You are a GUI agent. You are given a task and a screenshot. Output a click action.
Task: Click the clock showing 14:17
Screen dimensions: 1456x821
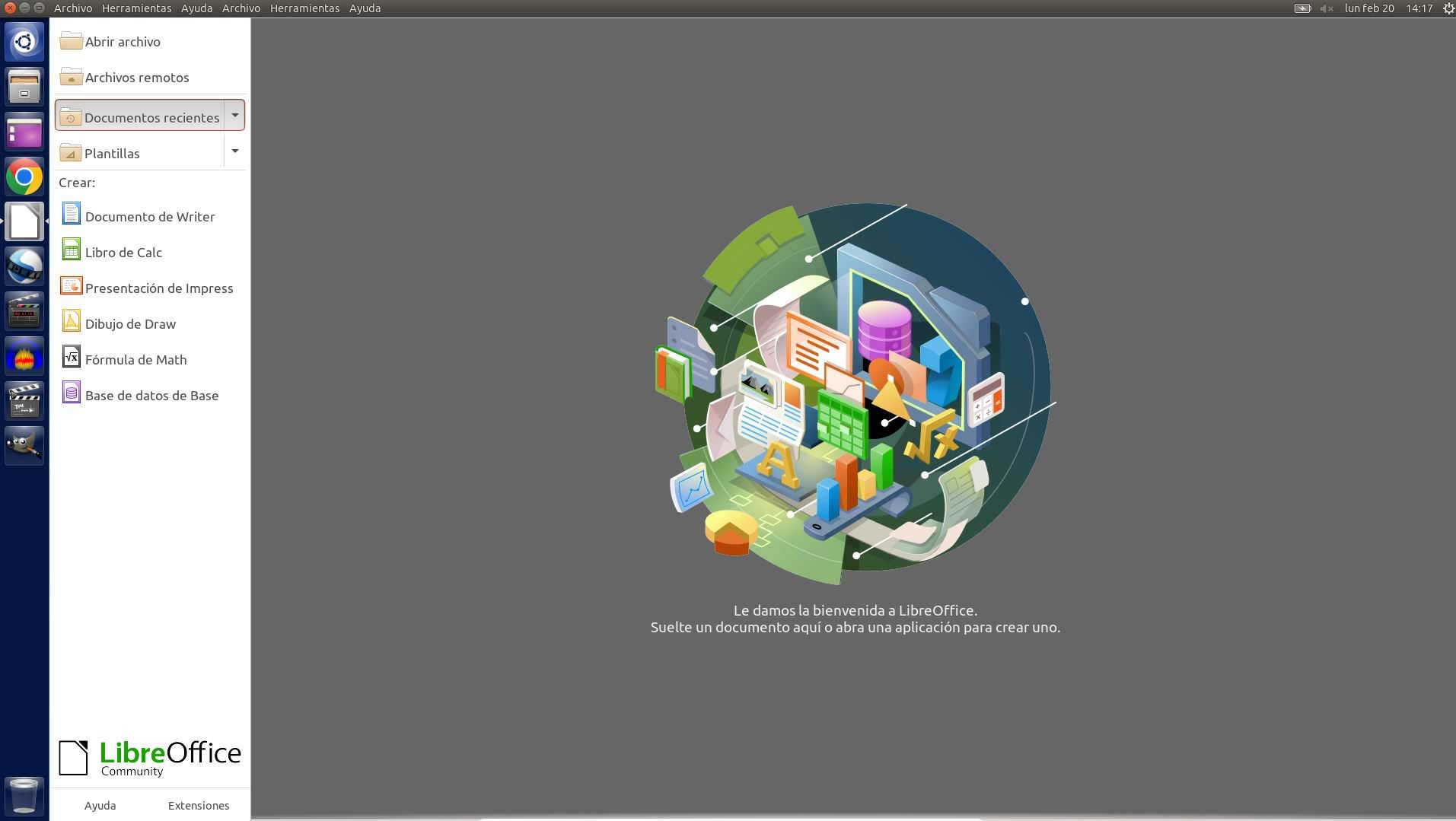[x=1419, y=8]
